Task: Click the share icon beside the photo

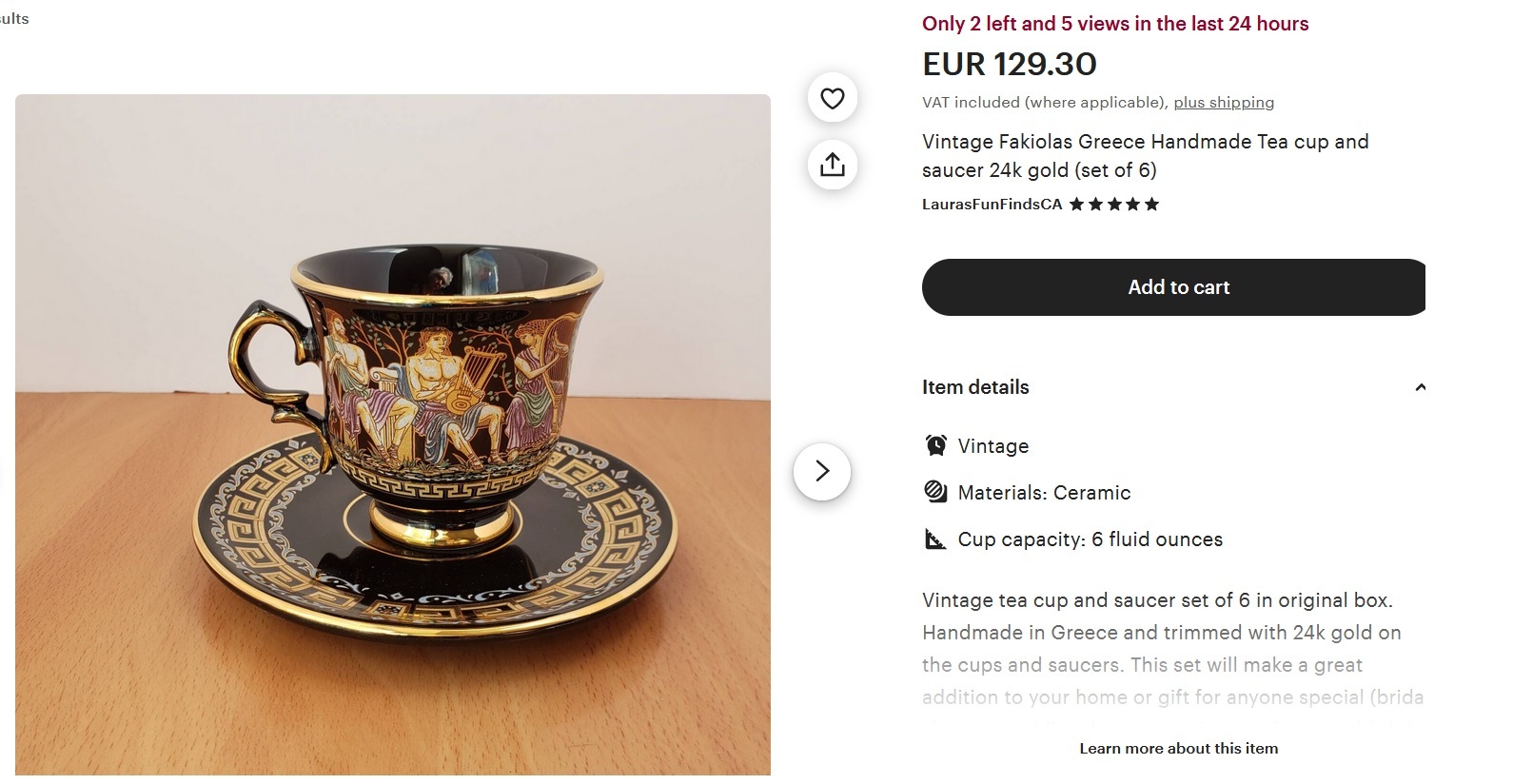Action: pyautogui.click(x=832, y=165)
